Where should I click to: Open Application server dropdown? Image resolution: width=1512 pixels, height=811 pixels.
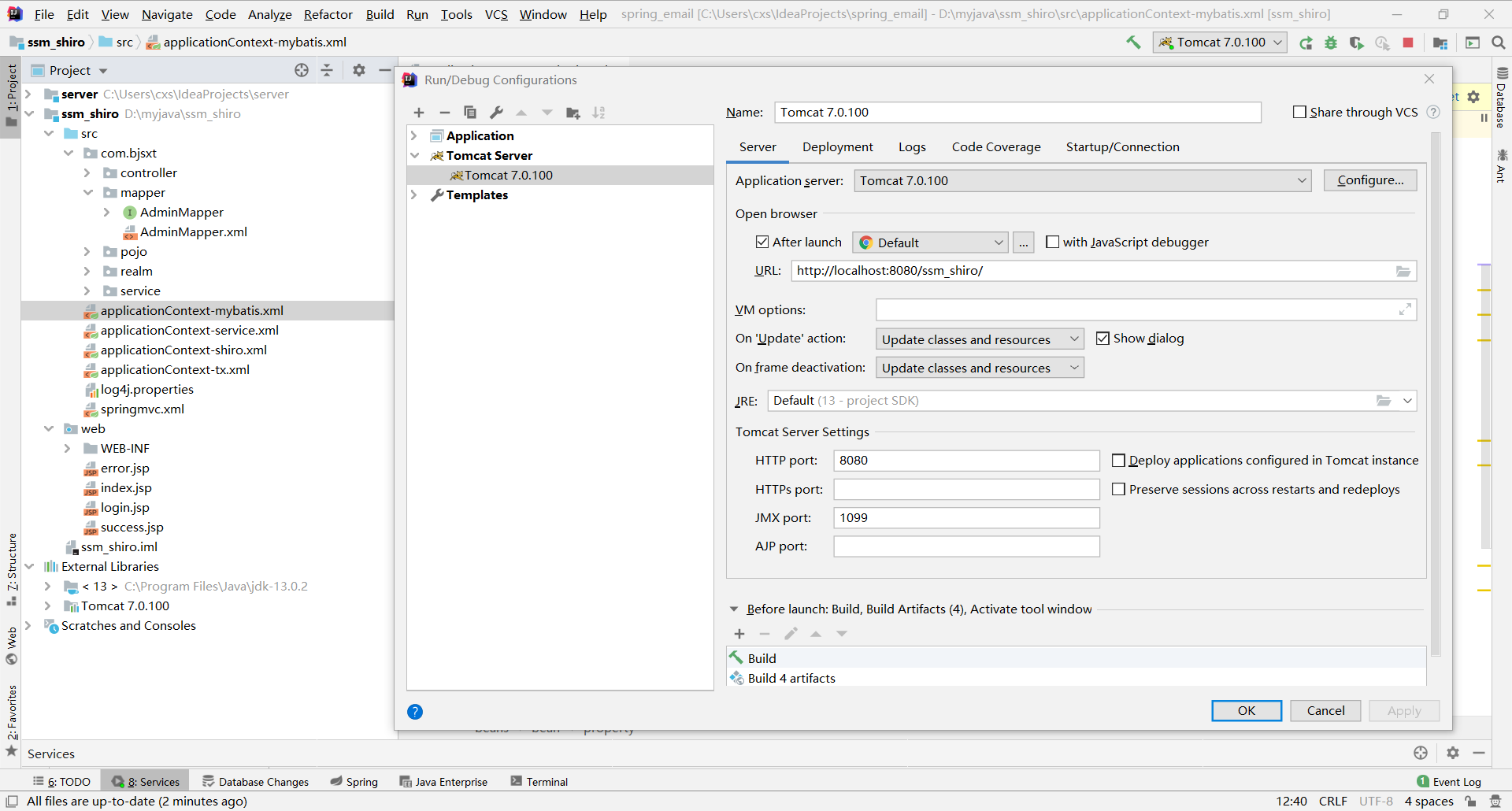click(x=1083, y=181)
